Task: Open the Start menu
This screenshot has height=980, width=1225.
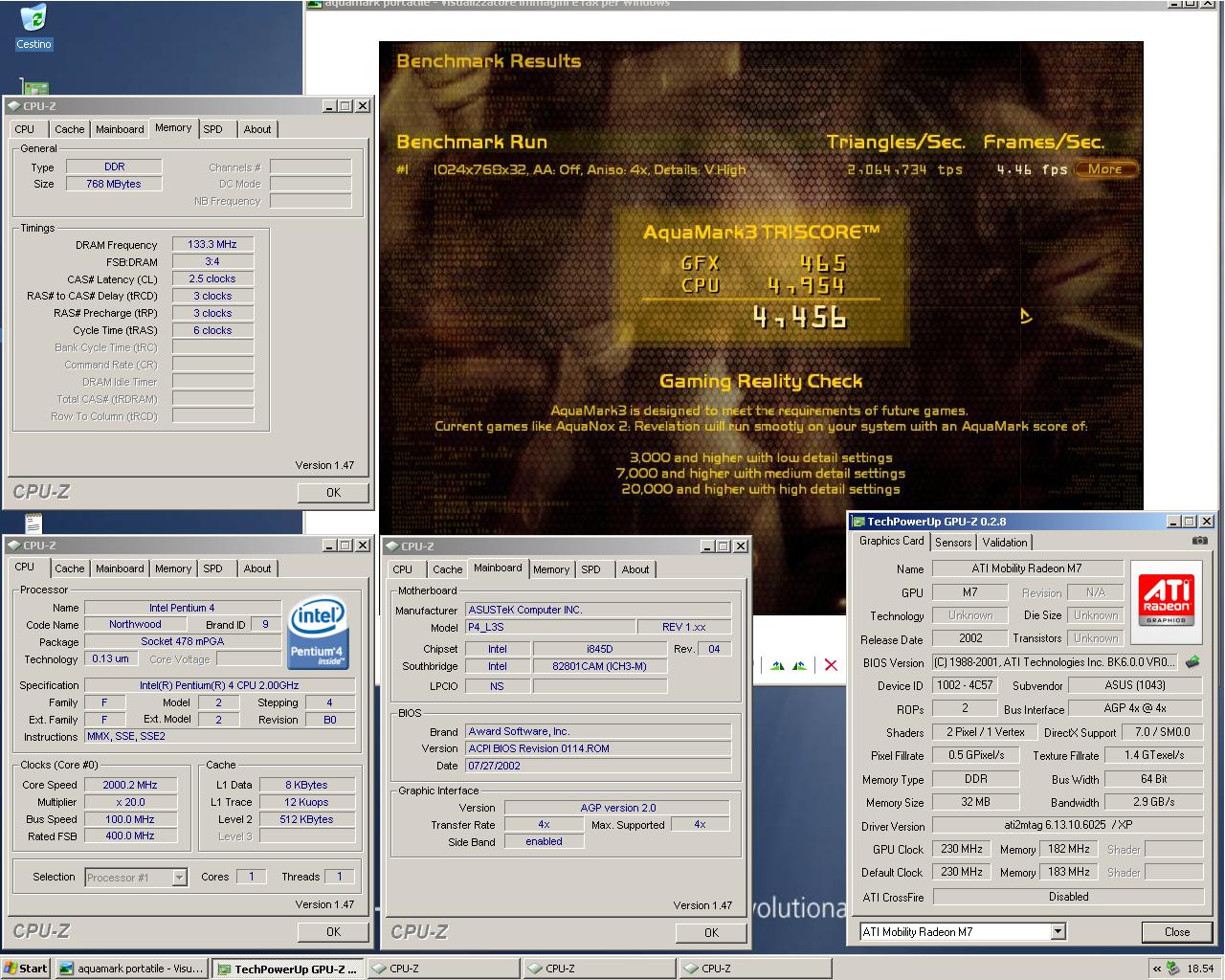Action: click(x=26, y=969)
